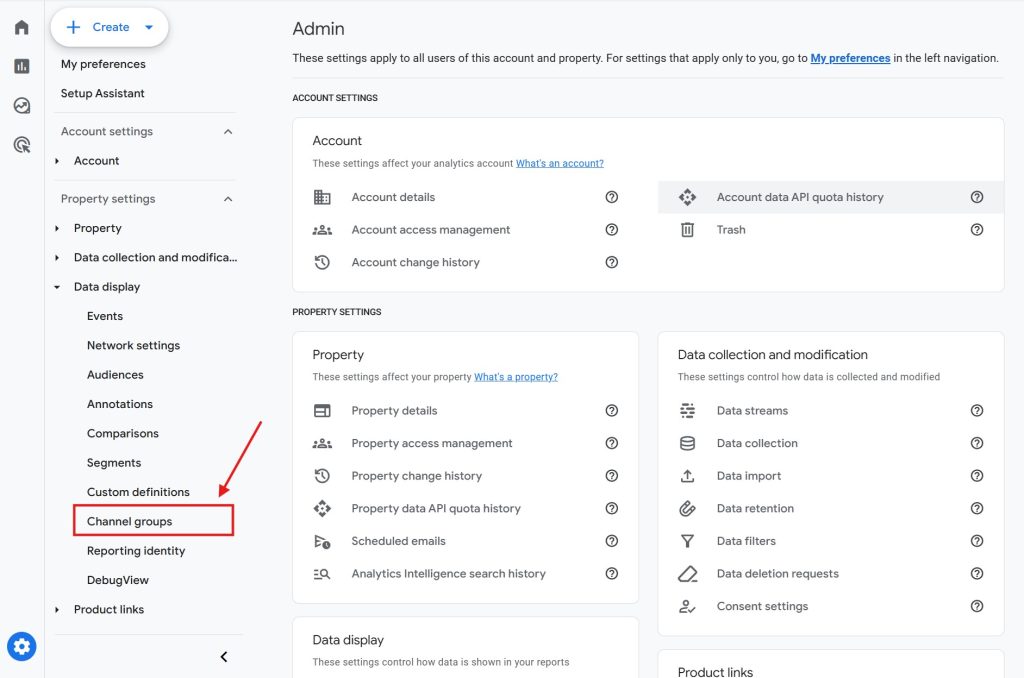The height and width of the screenshot is (678, 1024).
Task: Collapse the Data display tree arrow
Action: pos(57,287)
